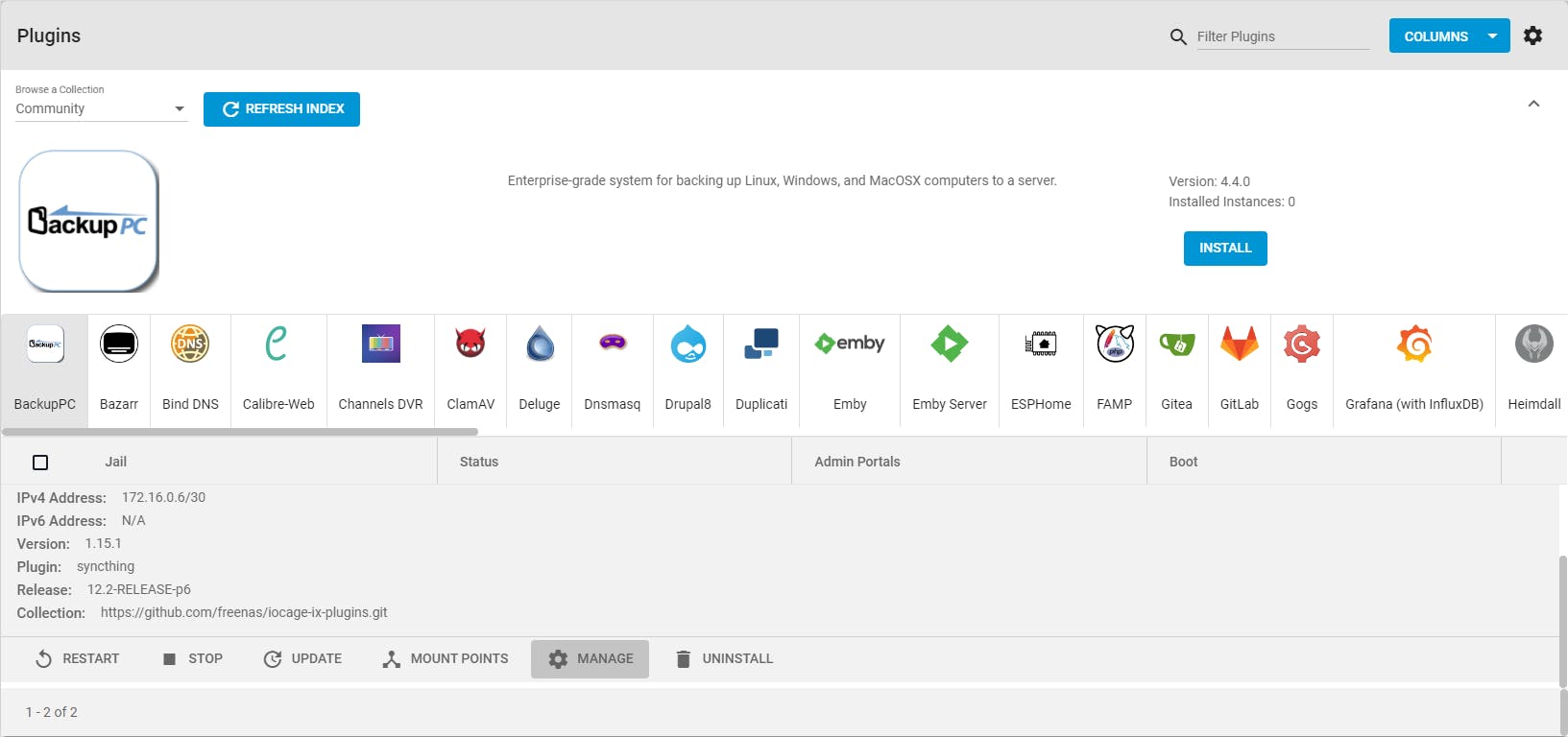The width and height of the screenshot is (1568, 737).
Task: Click the REFRESH INDEX button
Action: 281,109
